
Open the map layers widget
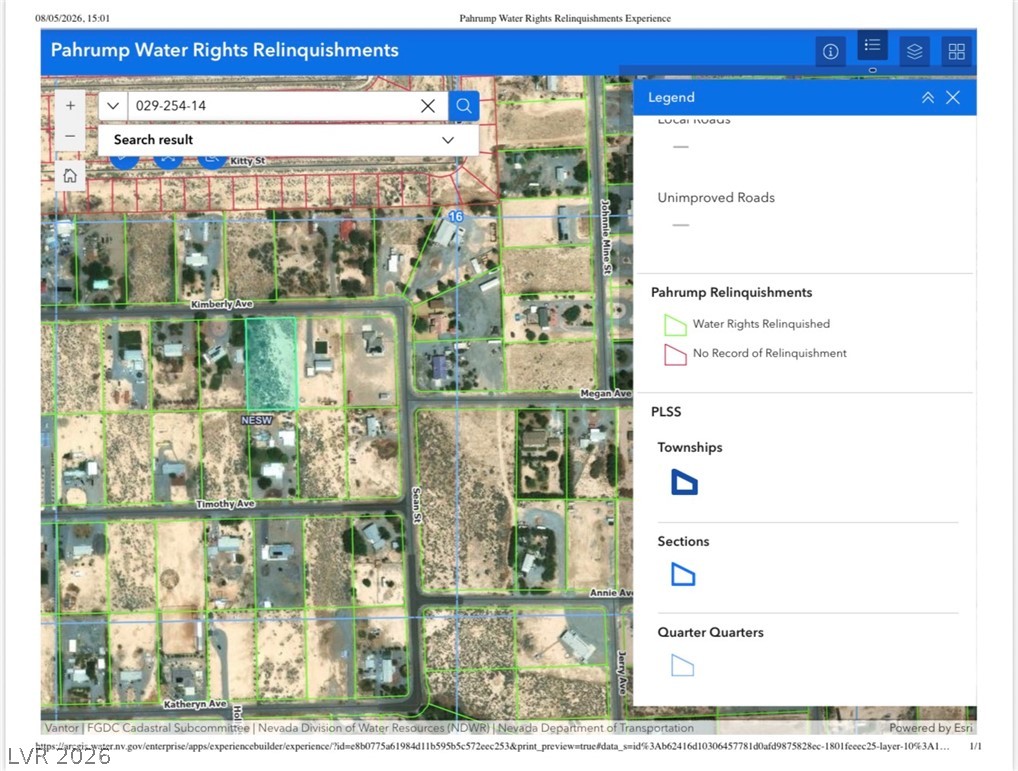click(x=914, y=51)
